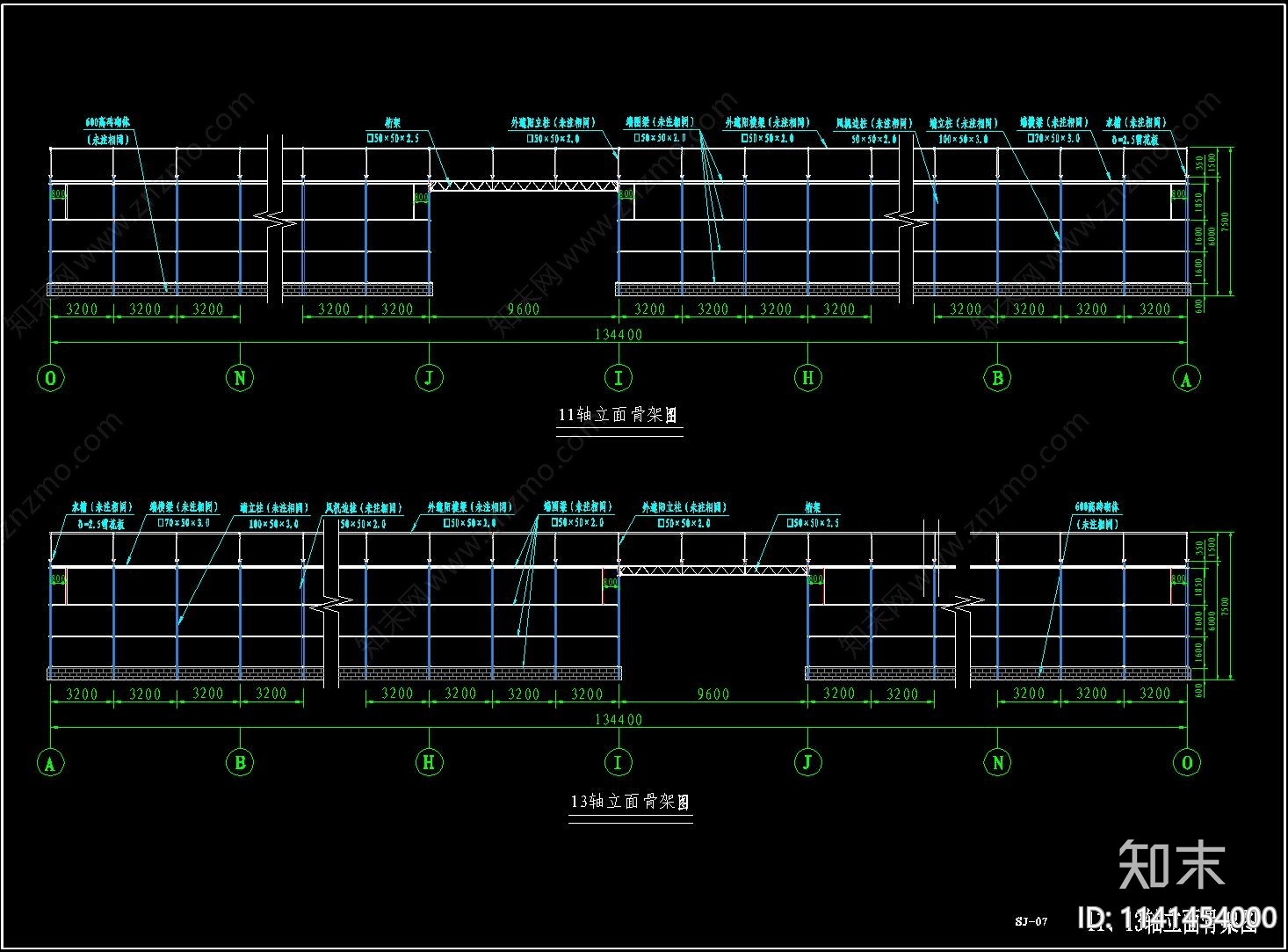Click axis bubble O in the 11轴 elevation

pos(51,379)
